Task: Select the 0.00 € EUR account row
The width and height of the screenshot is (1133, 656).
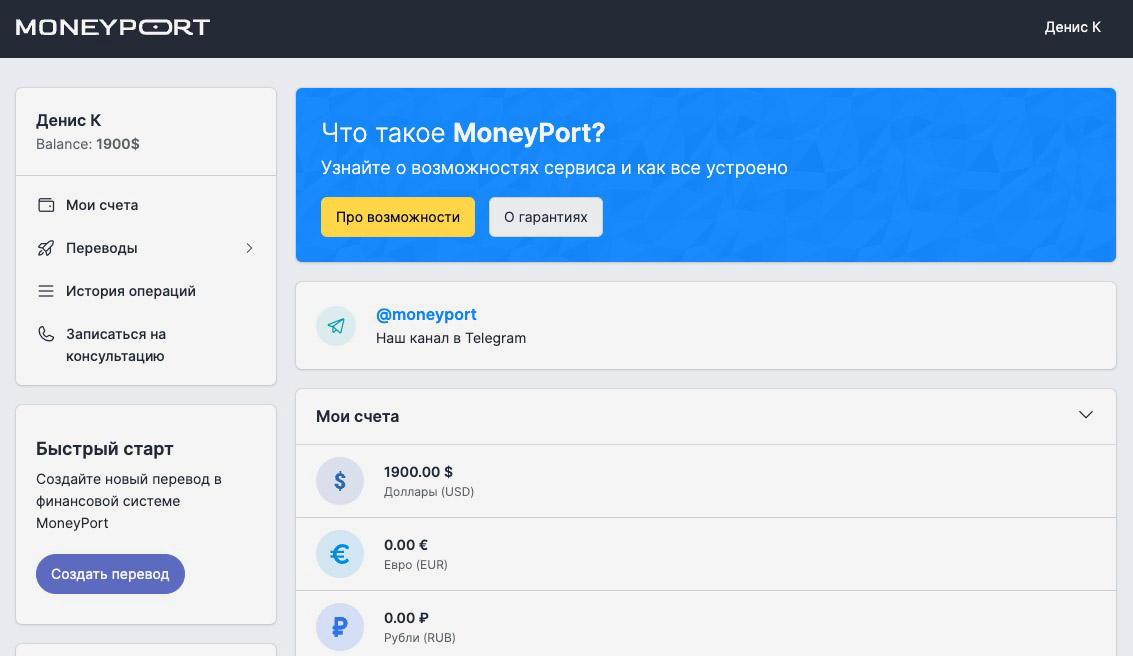Action: tap(706, 554)
